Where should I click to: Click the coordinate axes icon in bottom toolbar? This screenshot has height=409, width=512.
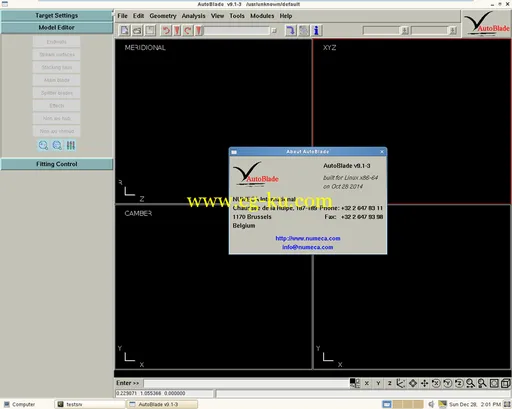click(x=401, y=383)
